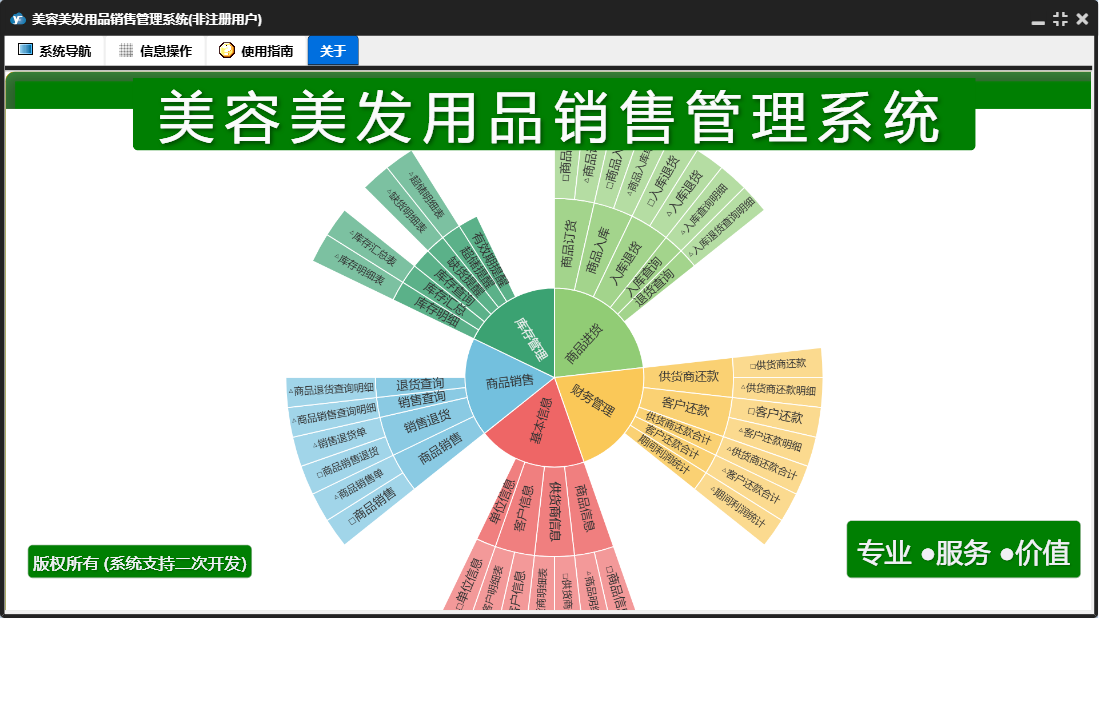Open the 商品销售查询明细 report segment

pyautogui.click(x=336, y=415)
